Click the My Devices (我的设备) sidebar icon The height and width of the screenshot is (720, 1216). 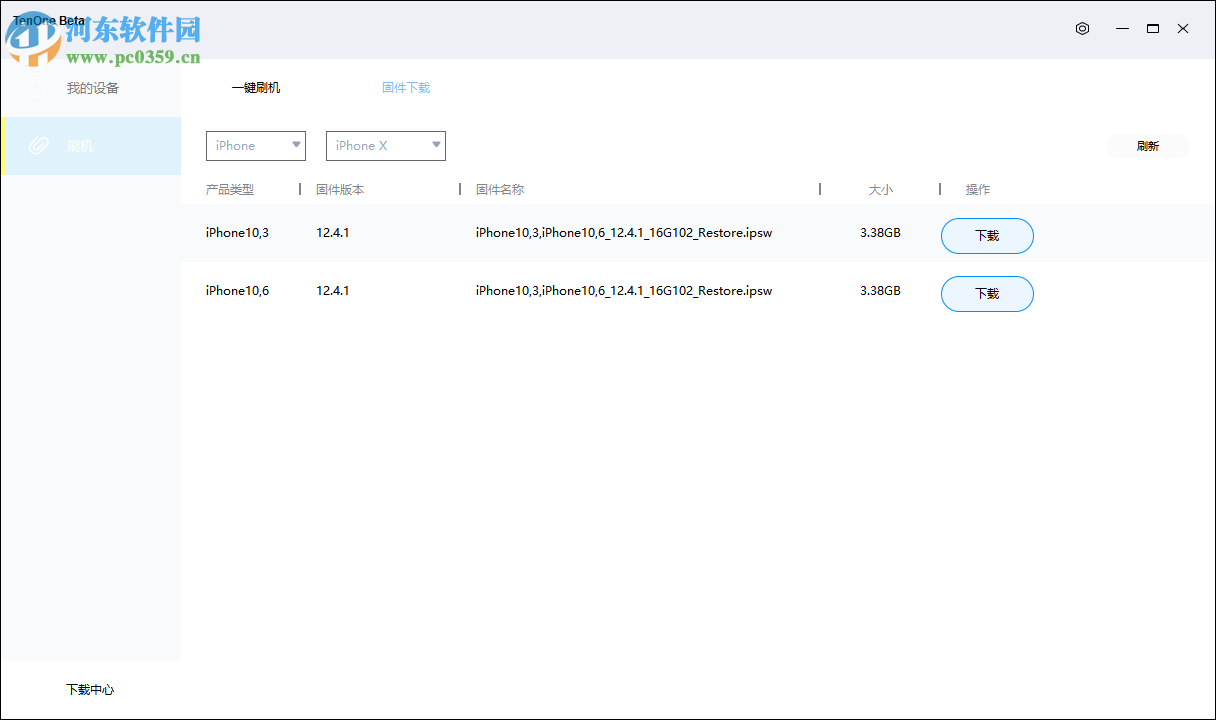(37, 88)
